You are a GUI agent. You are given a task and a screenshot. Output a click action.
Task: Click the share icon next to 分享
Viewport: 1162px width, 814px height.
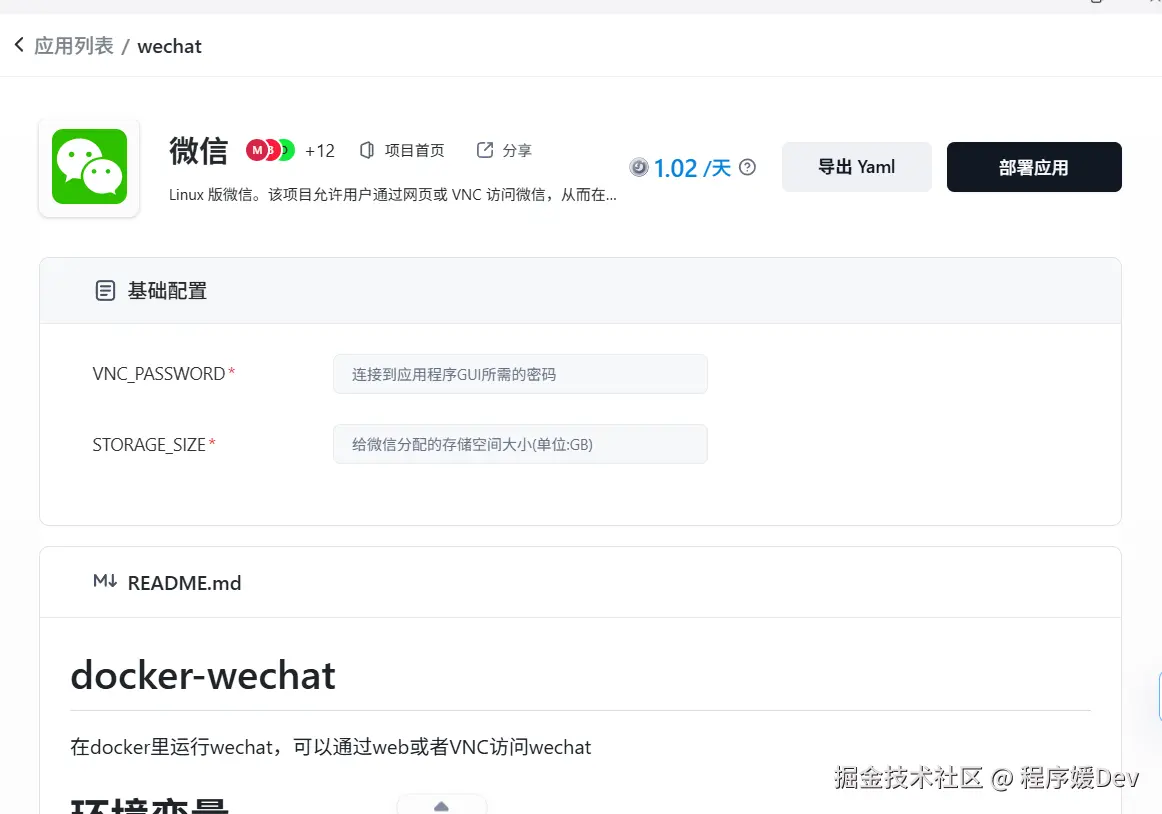tap(485, 150)
